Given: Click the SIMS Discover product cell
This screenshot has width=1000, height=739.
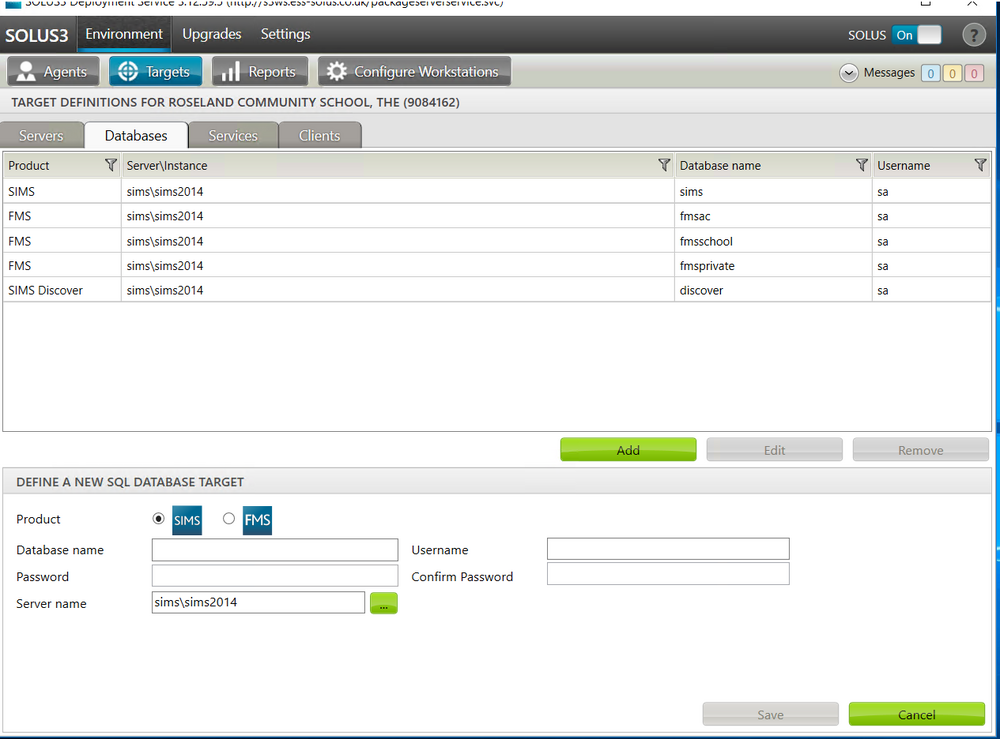Looking at the screenshot, I should pos(62,290).
